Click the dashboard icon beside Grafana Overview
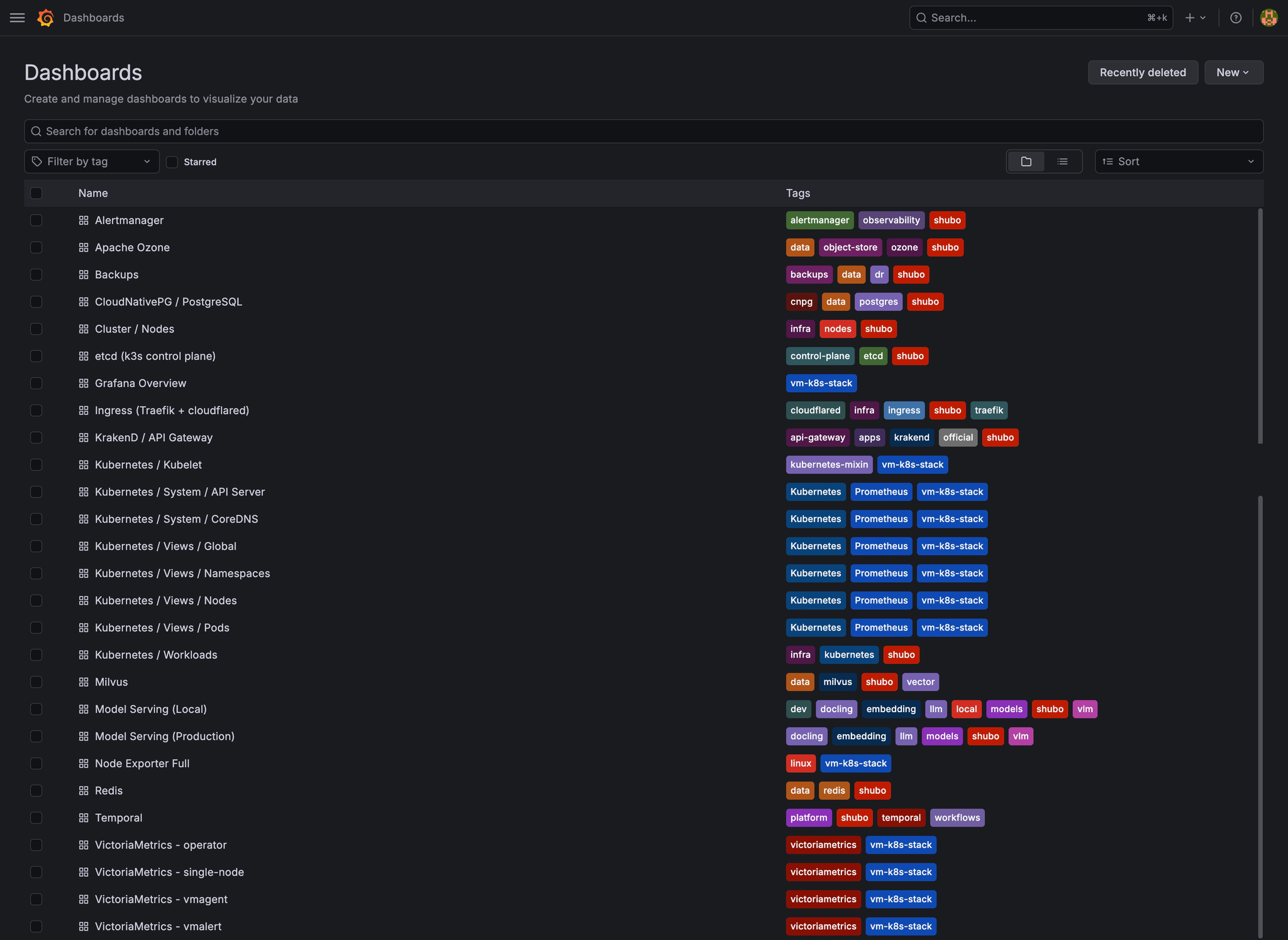Screen dimensions: 1288x940 (84, 383)
